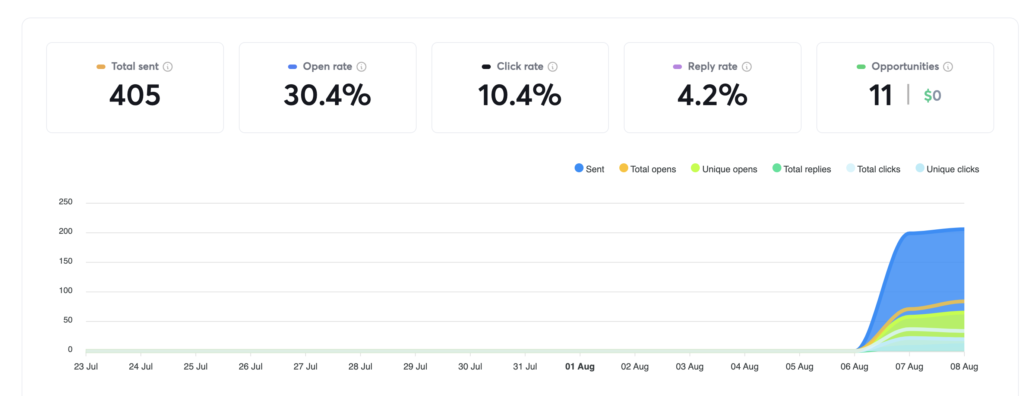The image size is (1024, 396).
Task: Click the 06 Aug axis label
Action: click(854, 367)
